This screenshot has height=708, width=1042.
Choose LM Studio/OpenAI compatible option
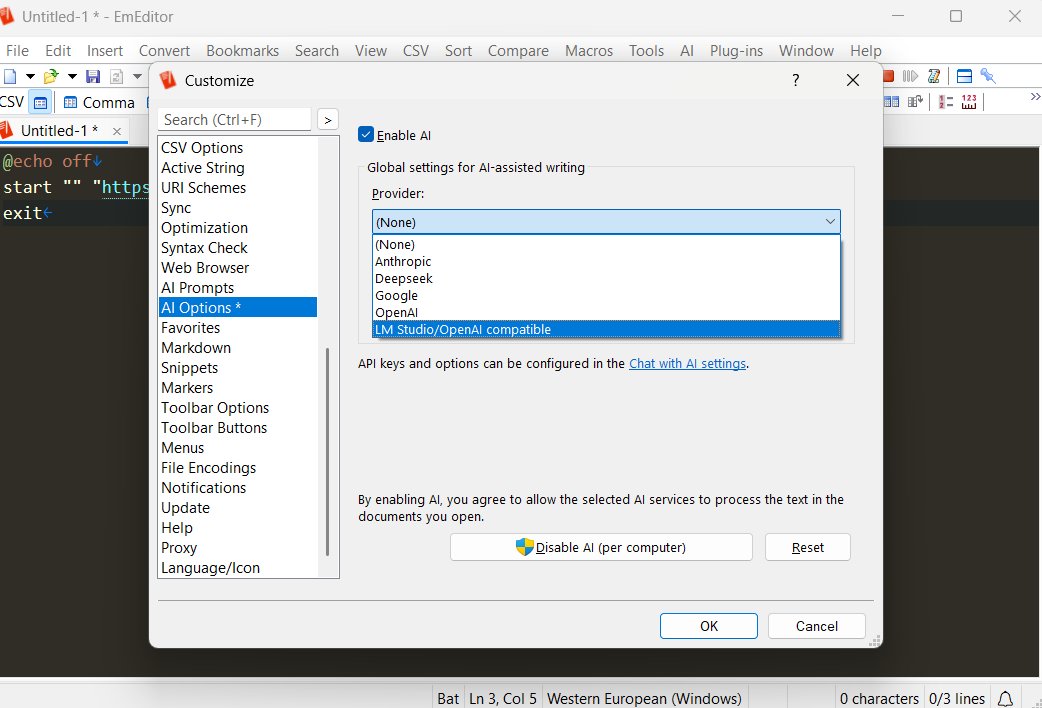click(x=606, y=329)
